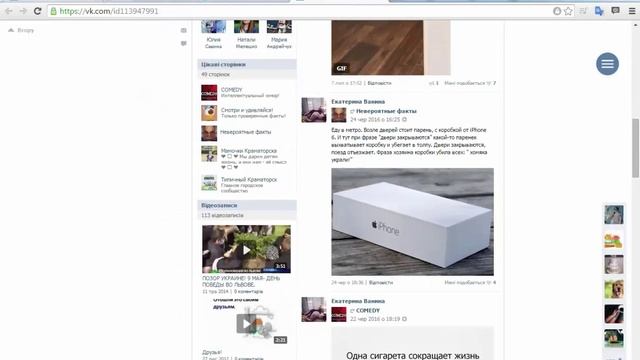Screen dimensions: 640x360
Task: Play the 3:51 video thumbnail
Action: coord(247,249)
